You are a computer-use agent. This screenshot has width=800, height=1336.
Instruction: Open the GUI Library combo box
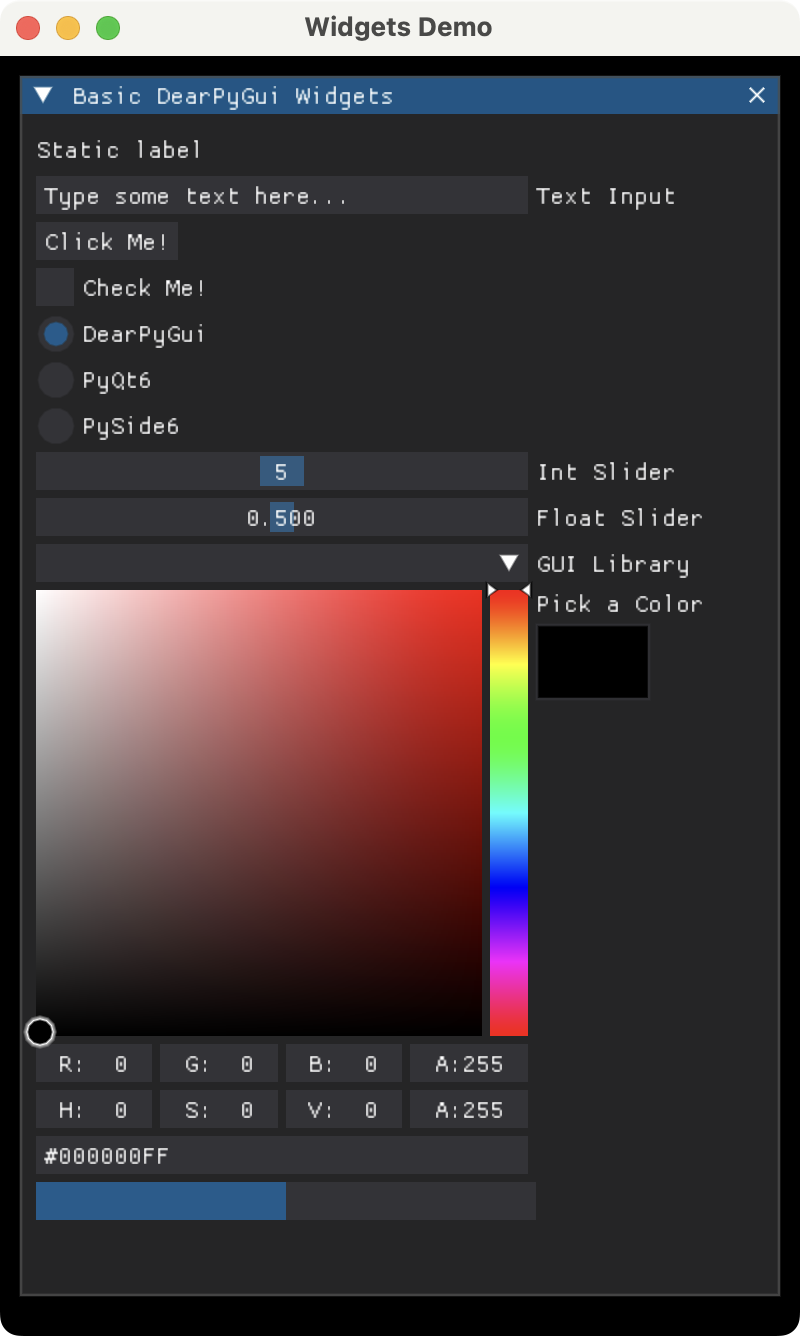(x=280, y=564)
